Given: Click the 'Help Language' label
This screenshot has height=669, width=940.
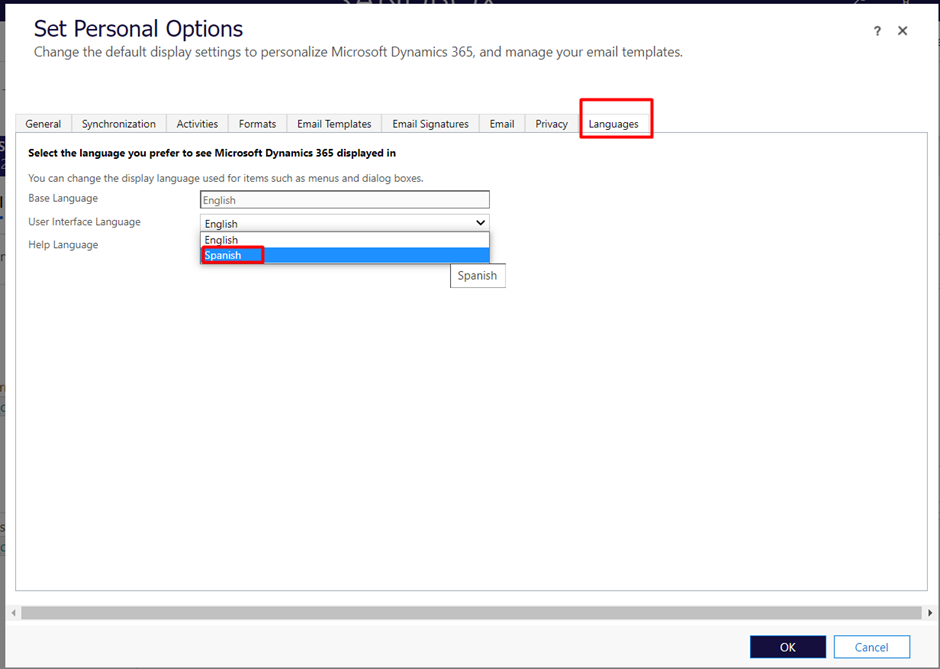Looking at the screenshot, I should click(63, 245).
